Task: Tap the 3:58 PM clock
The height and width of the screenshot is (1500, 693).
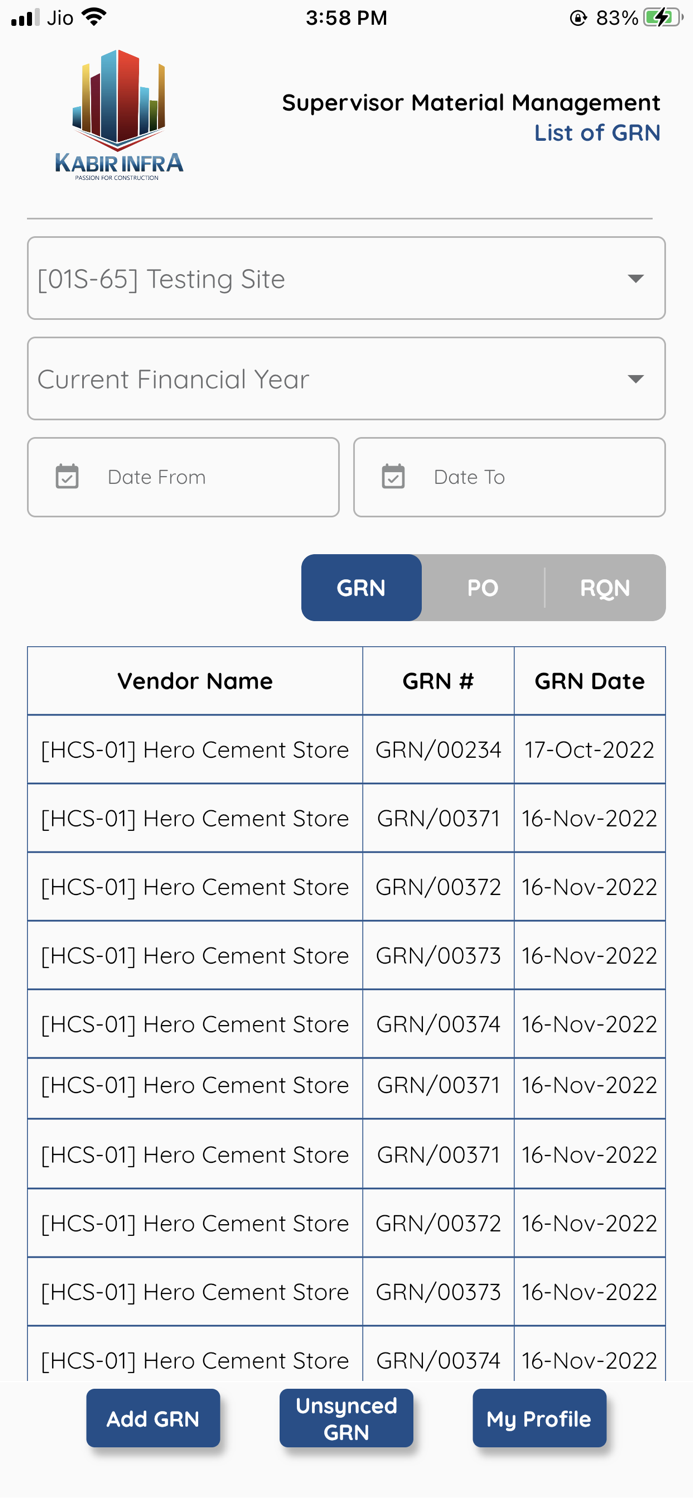Action: (x=346, y=18)
